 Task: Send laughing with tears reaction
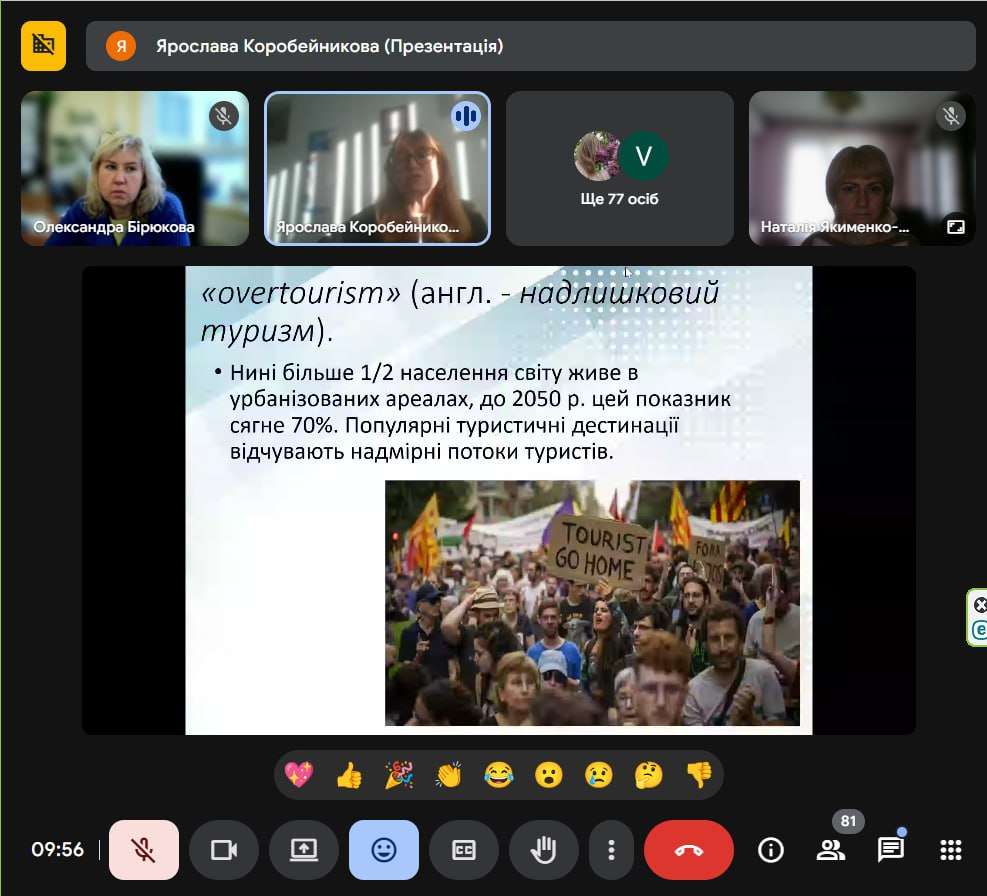[499, 774]
